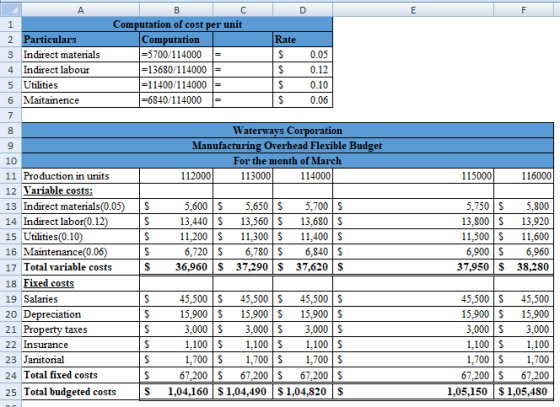This screenshot has width=560, height=407.
Task: Click 'Indirect materials(0.05)' label
Action: [81, 206]
